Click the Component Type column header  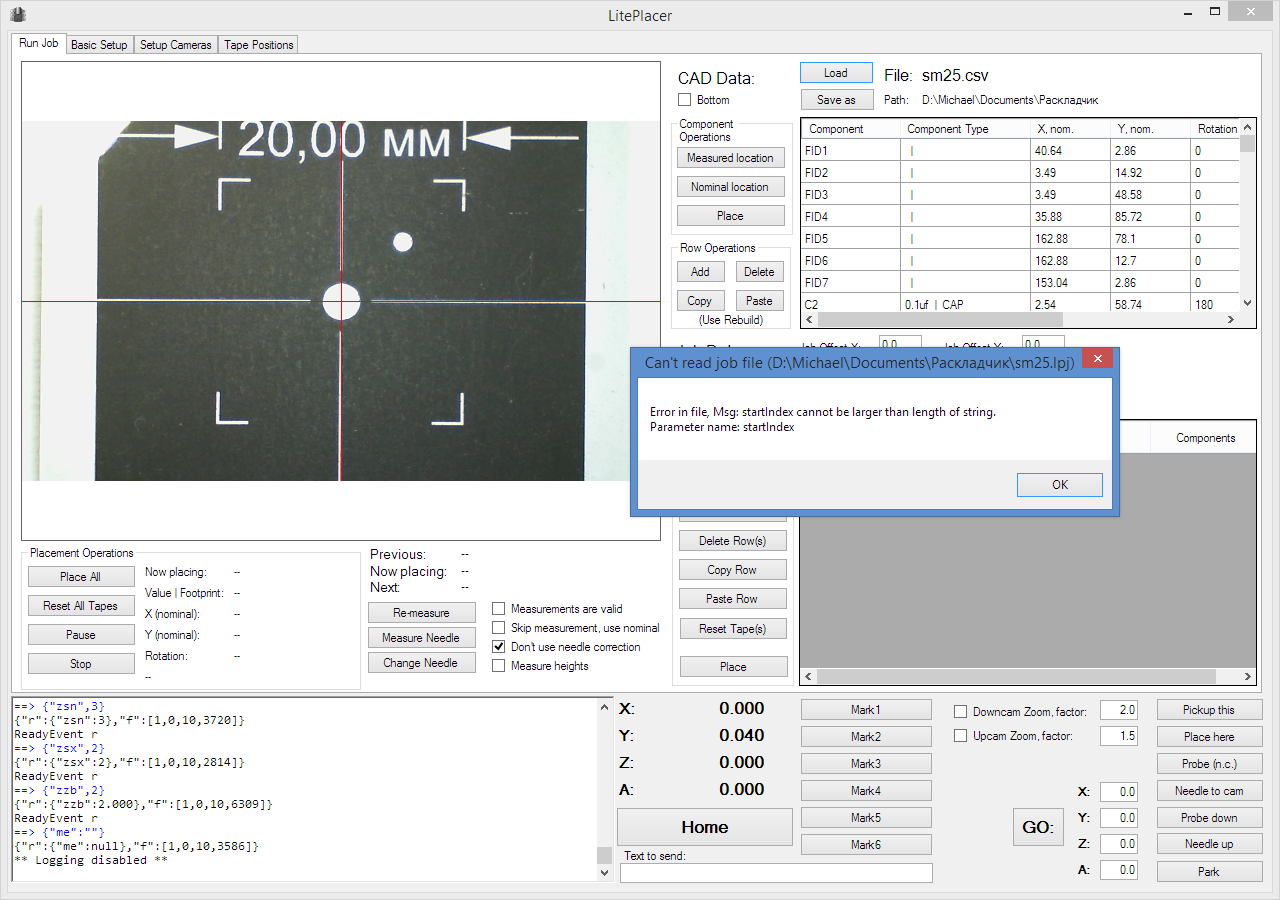click(965, 129)
